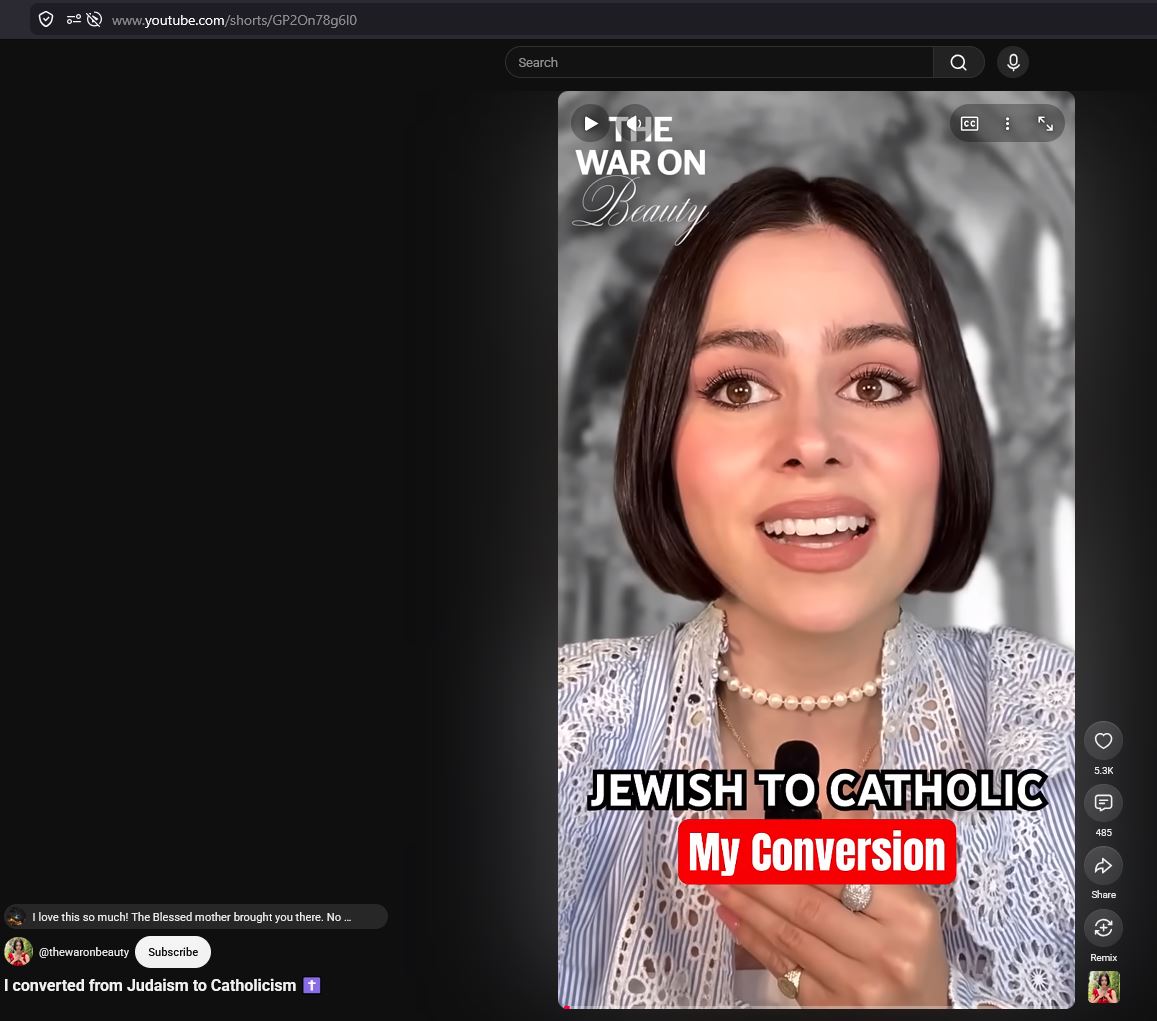
Task: Open the sound source thumbnail below Remix
Action: click(x=1104, y=987)
